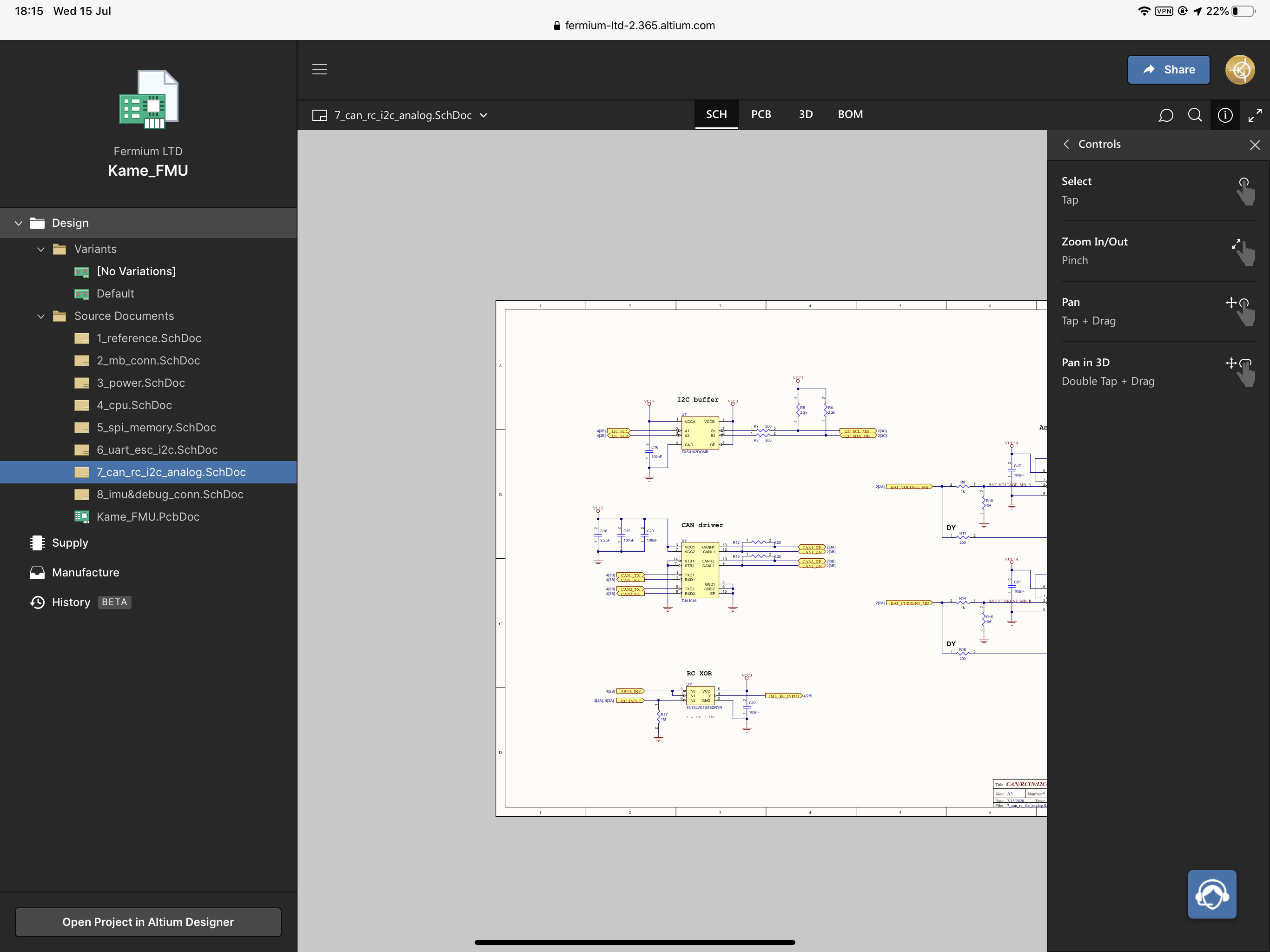Click the BAT_VOLTAGE_MB net port

pos(909,487)
